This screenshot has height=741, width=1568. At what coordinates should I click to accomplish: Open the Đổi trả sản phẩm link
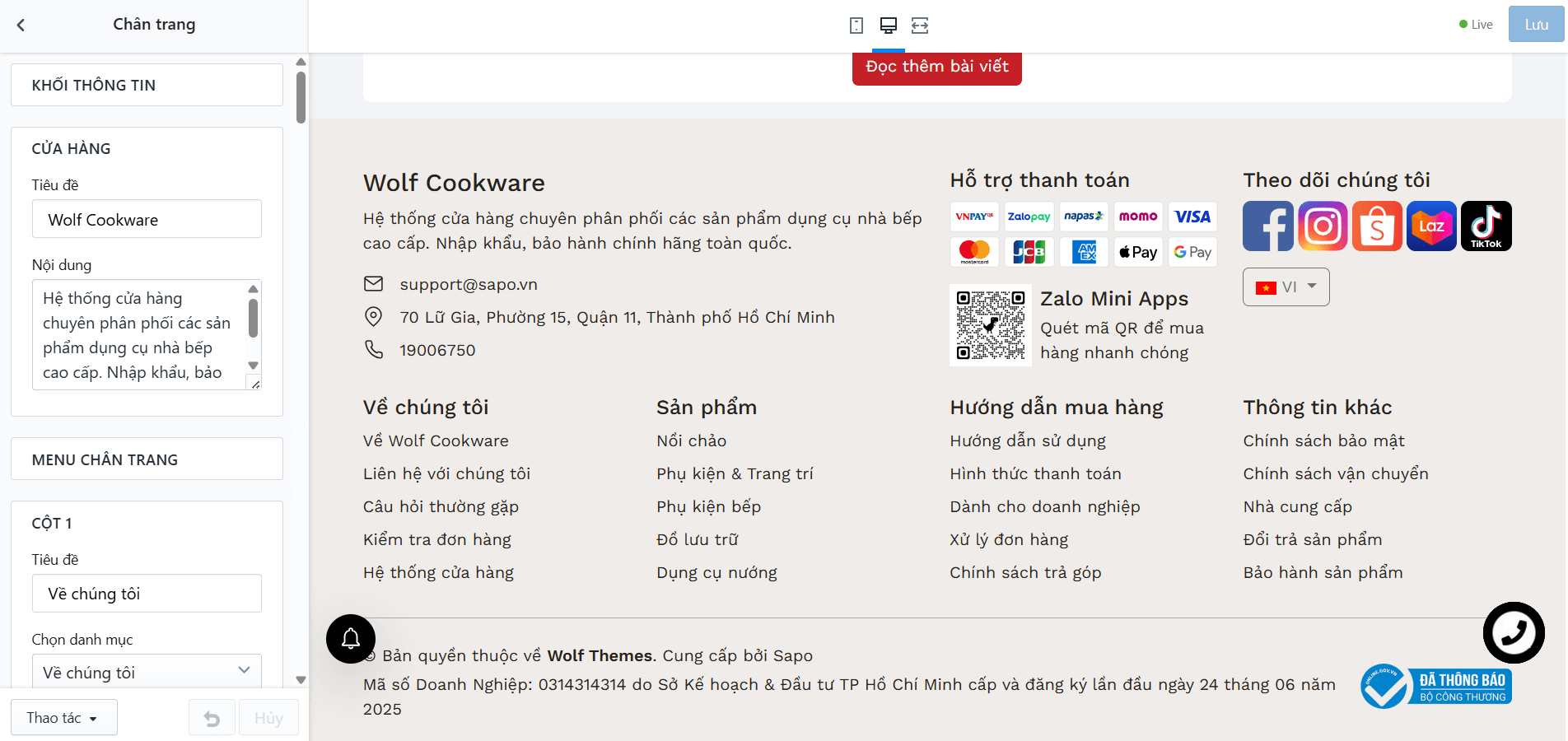1313,539
